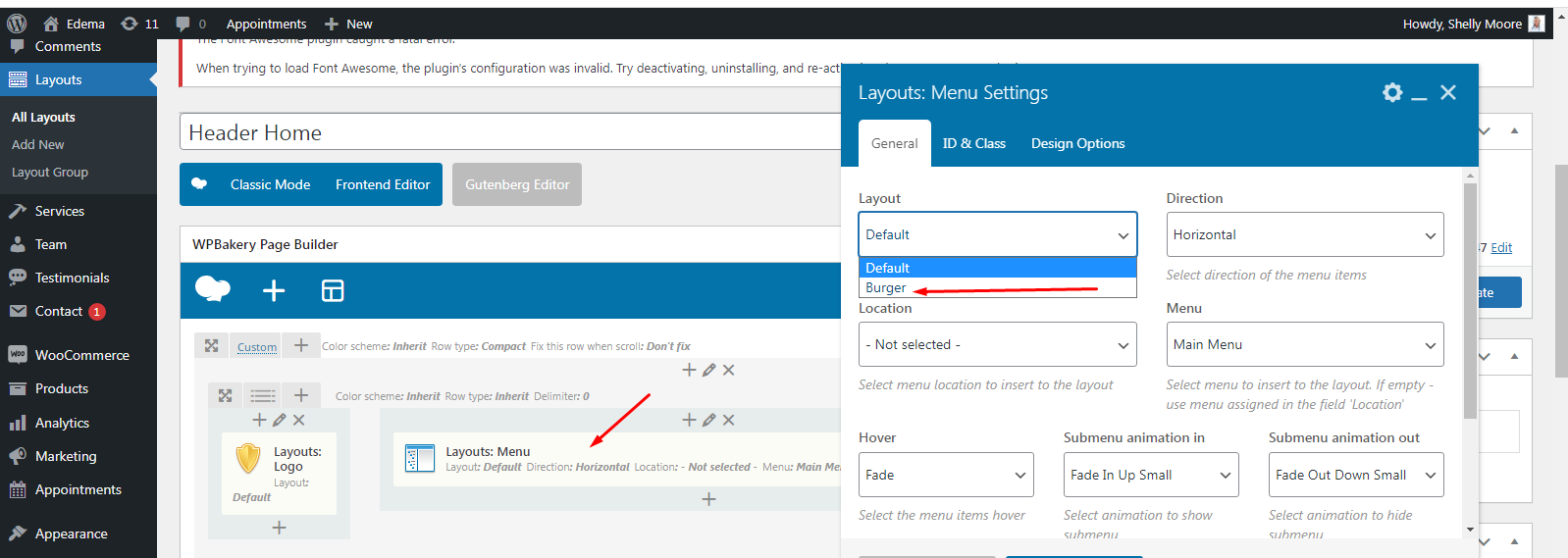Open Howdy, Shelly Moore account menu
The height and width of the screenshot is (558, 1568).
coord(1474,24)
